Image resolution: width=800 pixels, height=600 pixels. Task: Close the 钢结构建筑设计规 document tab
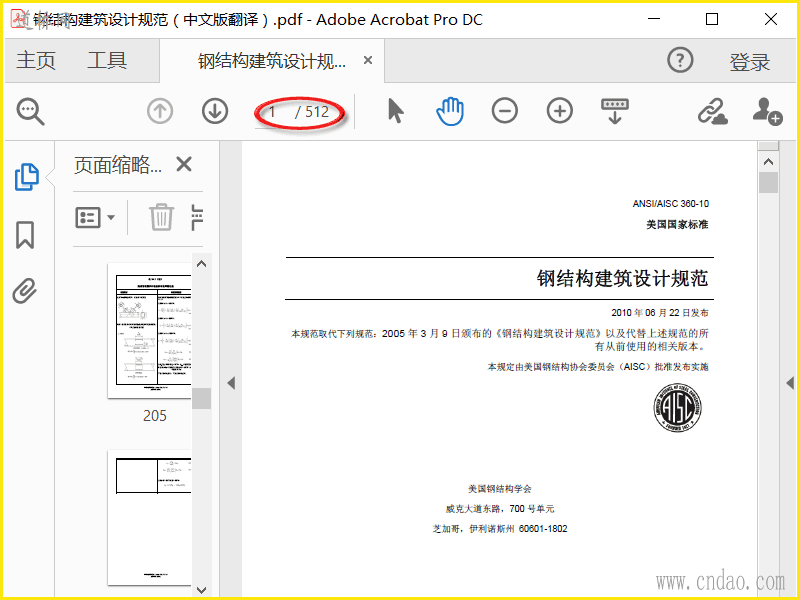click(x=367, y=60)
